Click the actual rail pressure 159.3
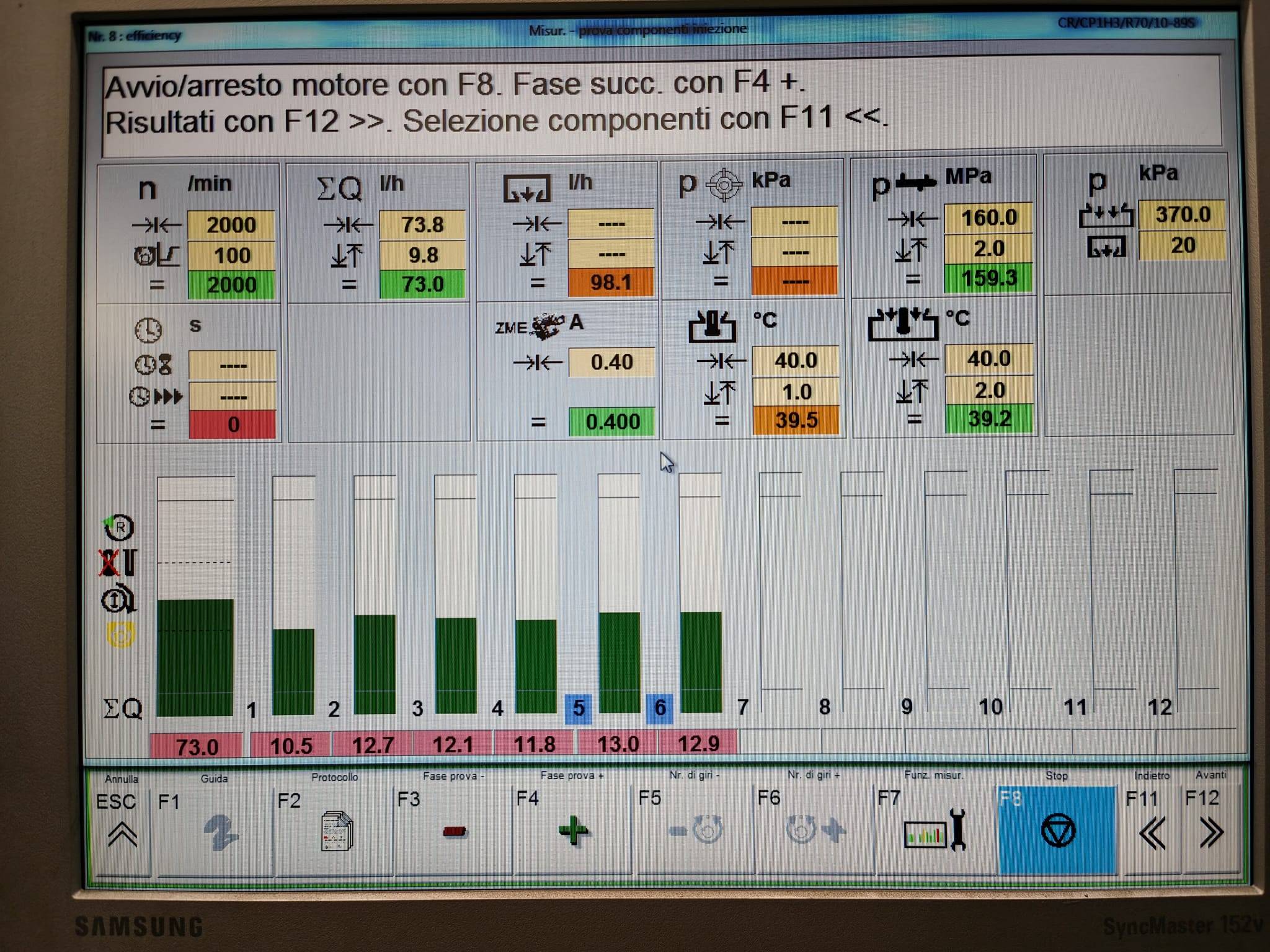1270x952 pixels. tap(988, 278)
